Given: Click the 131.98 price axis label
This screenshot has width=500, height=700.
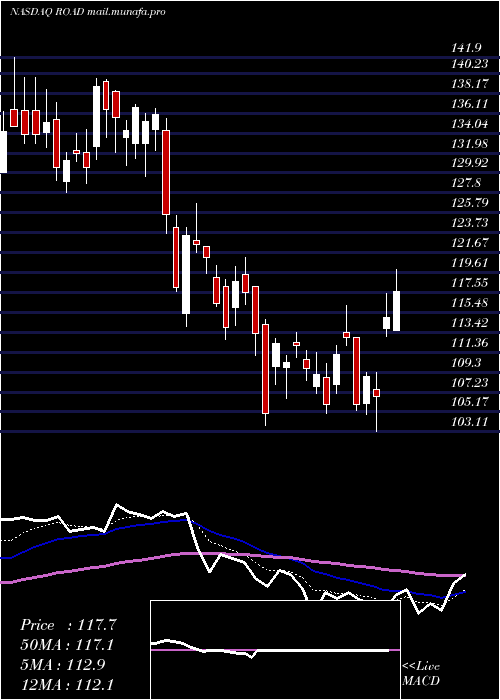Looking at the screenshot, I should (470, 143).
